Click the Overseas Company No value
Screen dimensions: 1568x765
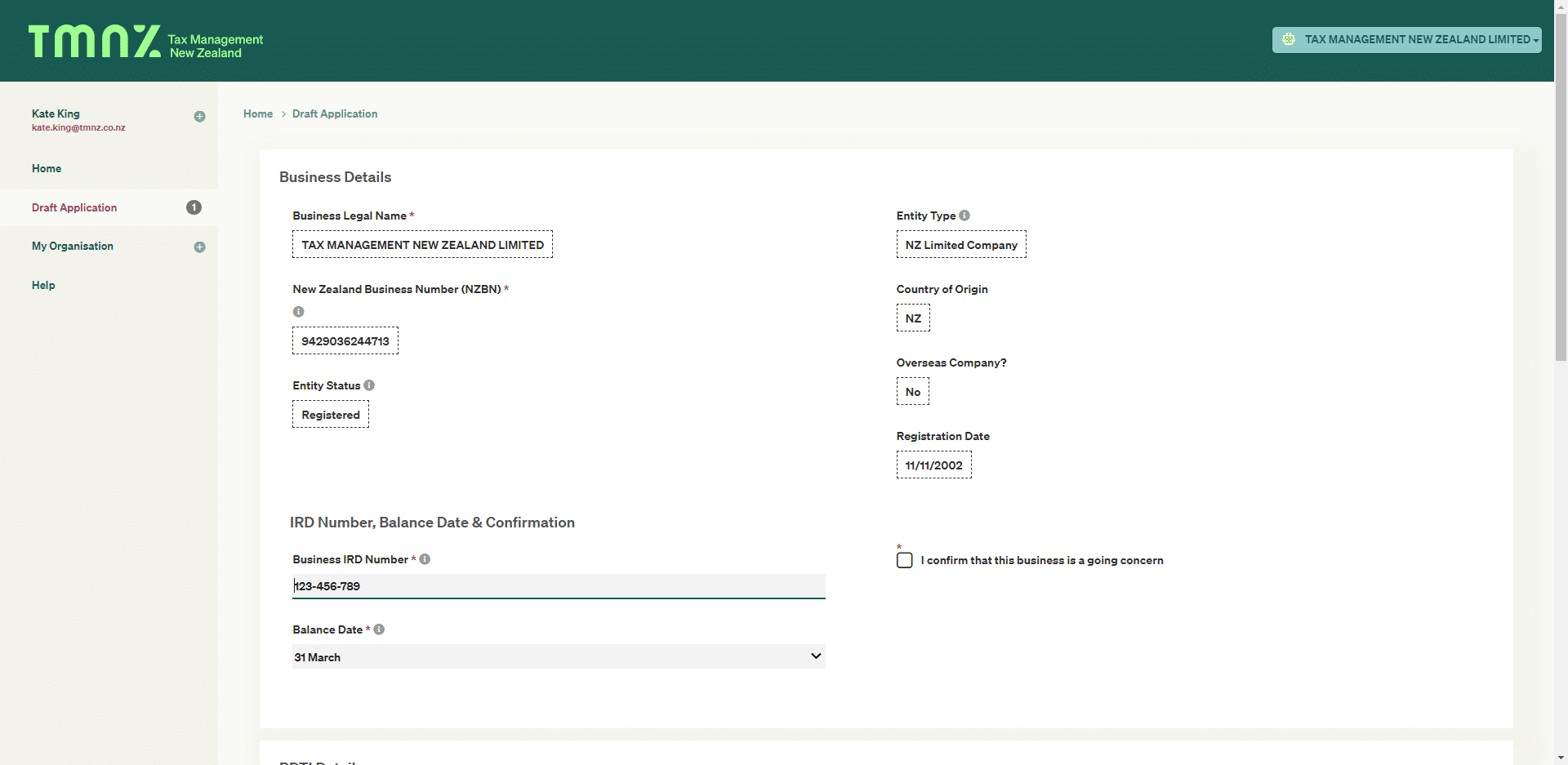(x=913, y=391)
